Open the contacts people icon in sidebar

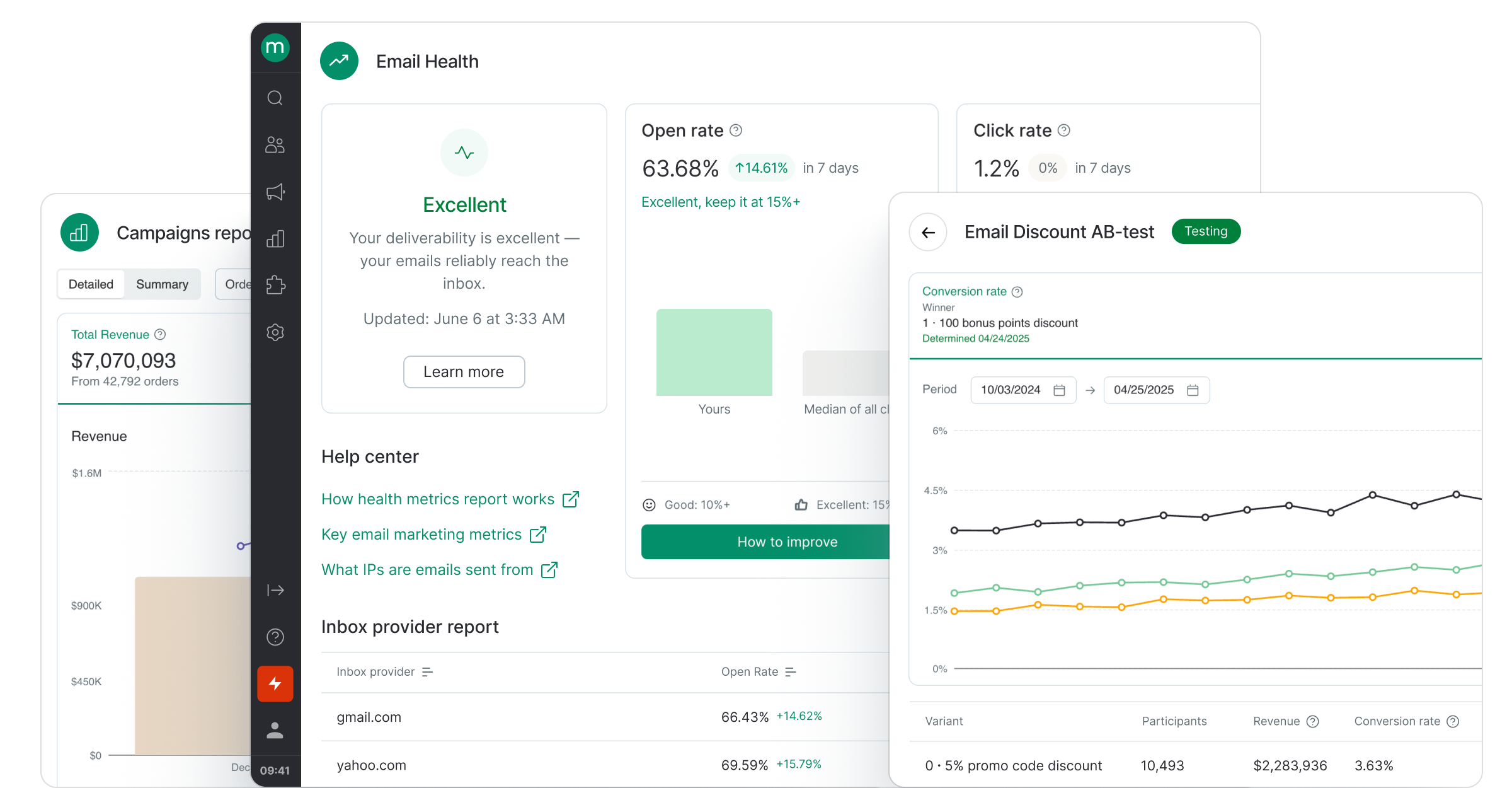tap(275, 145)
